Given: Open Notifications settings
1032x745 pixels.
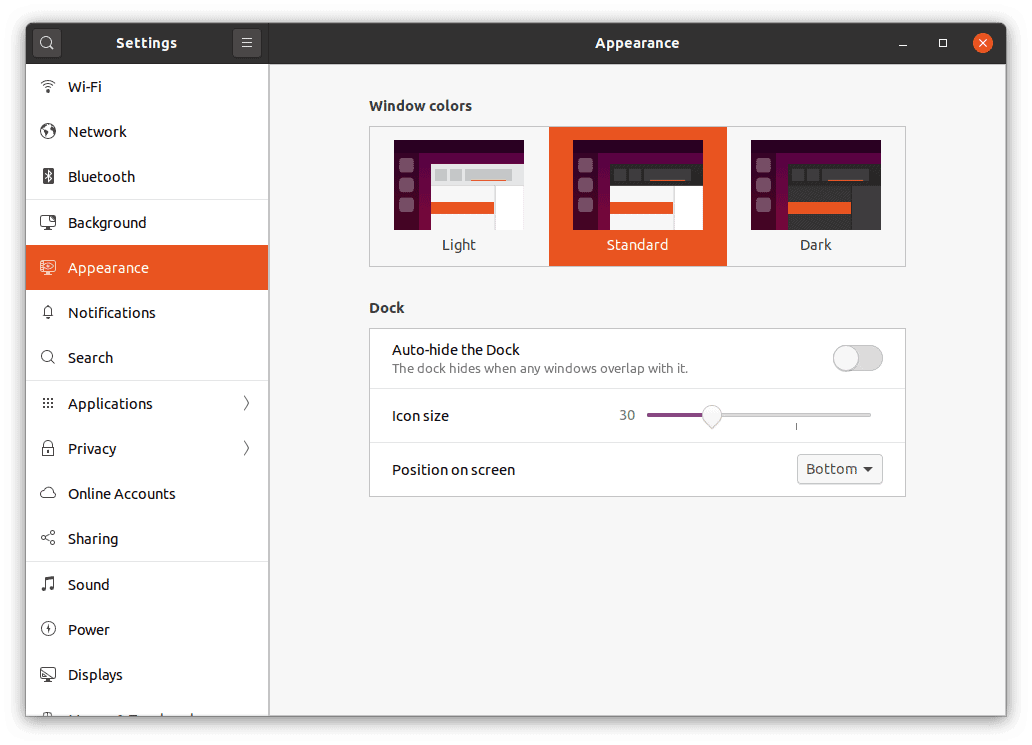Looking at the screenshot, I should point(111,312).
